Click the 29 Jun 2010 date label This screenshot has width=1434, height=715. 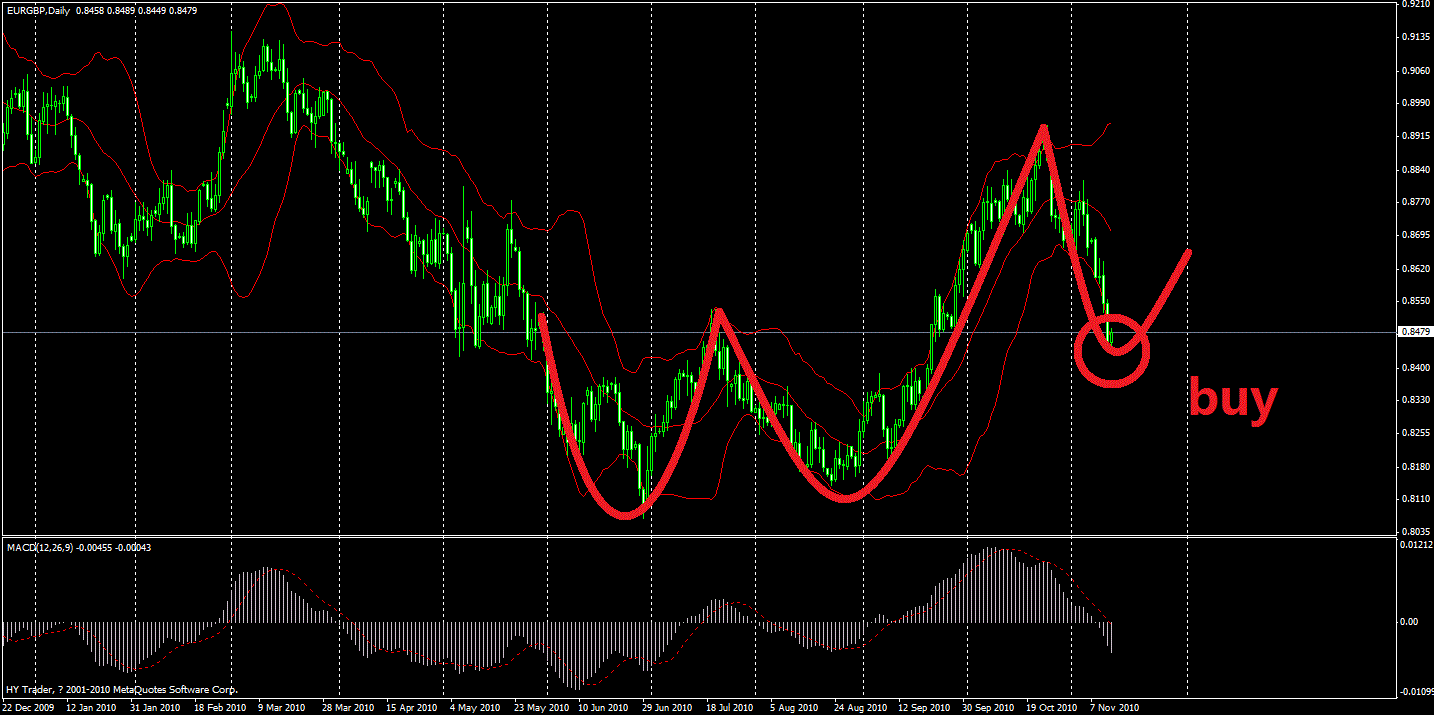pos(668,707)
